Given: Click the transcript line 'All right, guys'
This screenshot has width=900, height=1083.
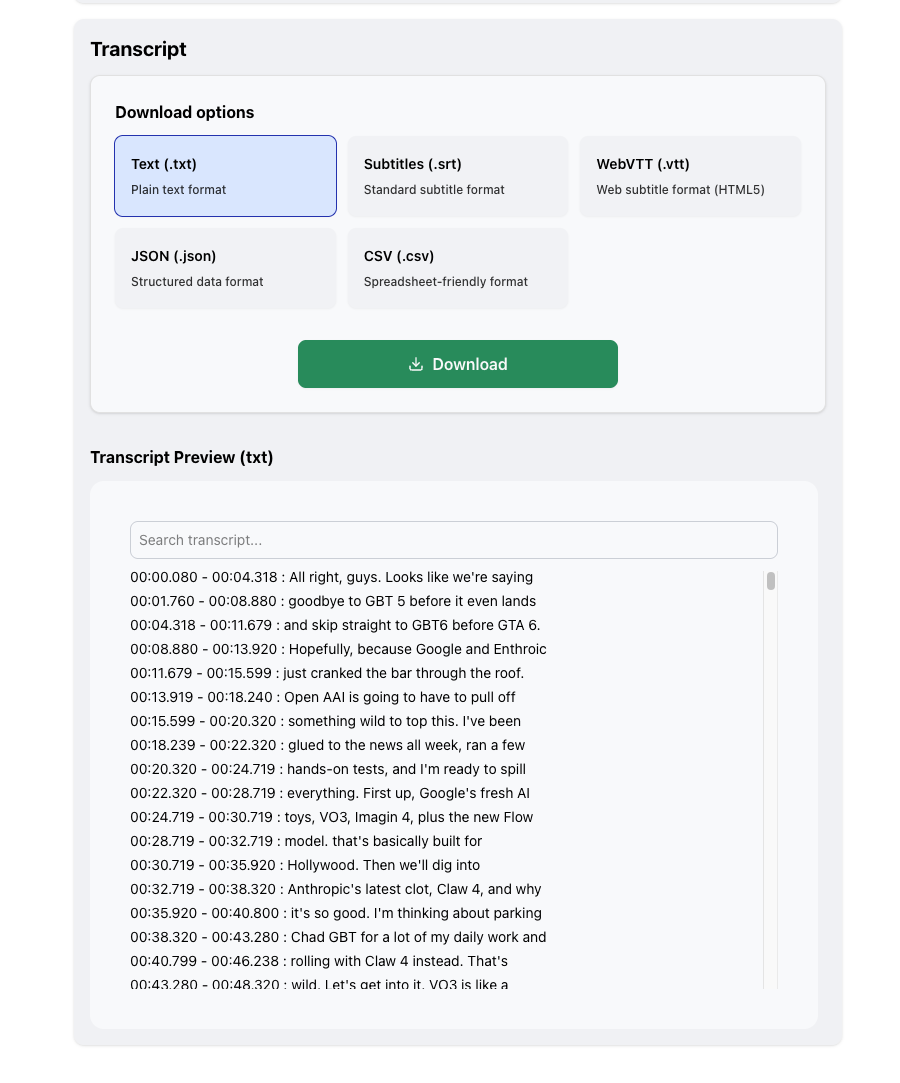Looking at the screenshot, I should click(x=332, y=577).
